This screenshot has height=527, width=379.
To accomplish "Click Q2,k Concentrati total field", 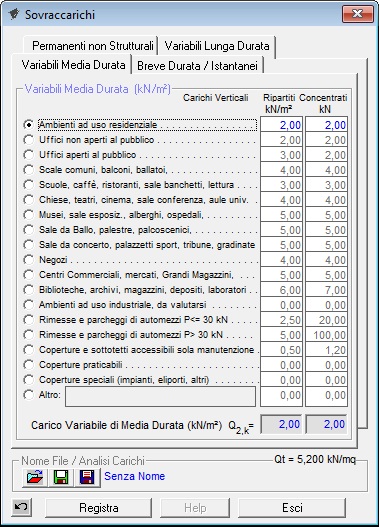I will (326, 424).
